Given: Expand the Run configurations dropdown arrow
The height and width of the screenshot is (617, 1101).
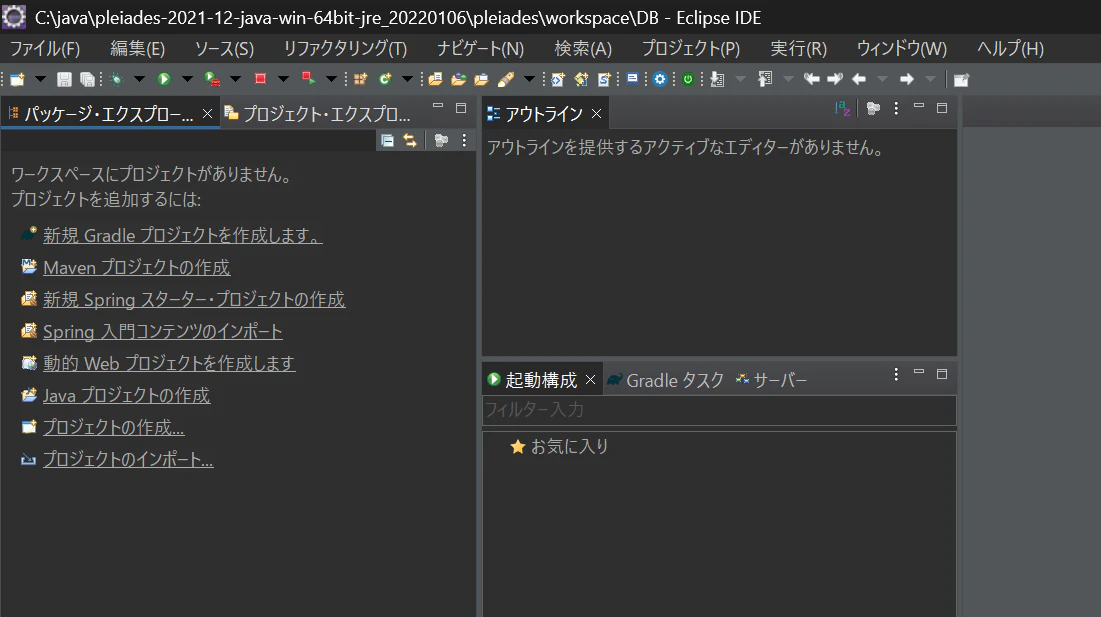Looking at the screenshot, I should 187,79.
